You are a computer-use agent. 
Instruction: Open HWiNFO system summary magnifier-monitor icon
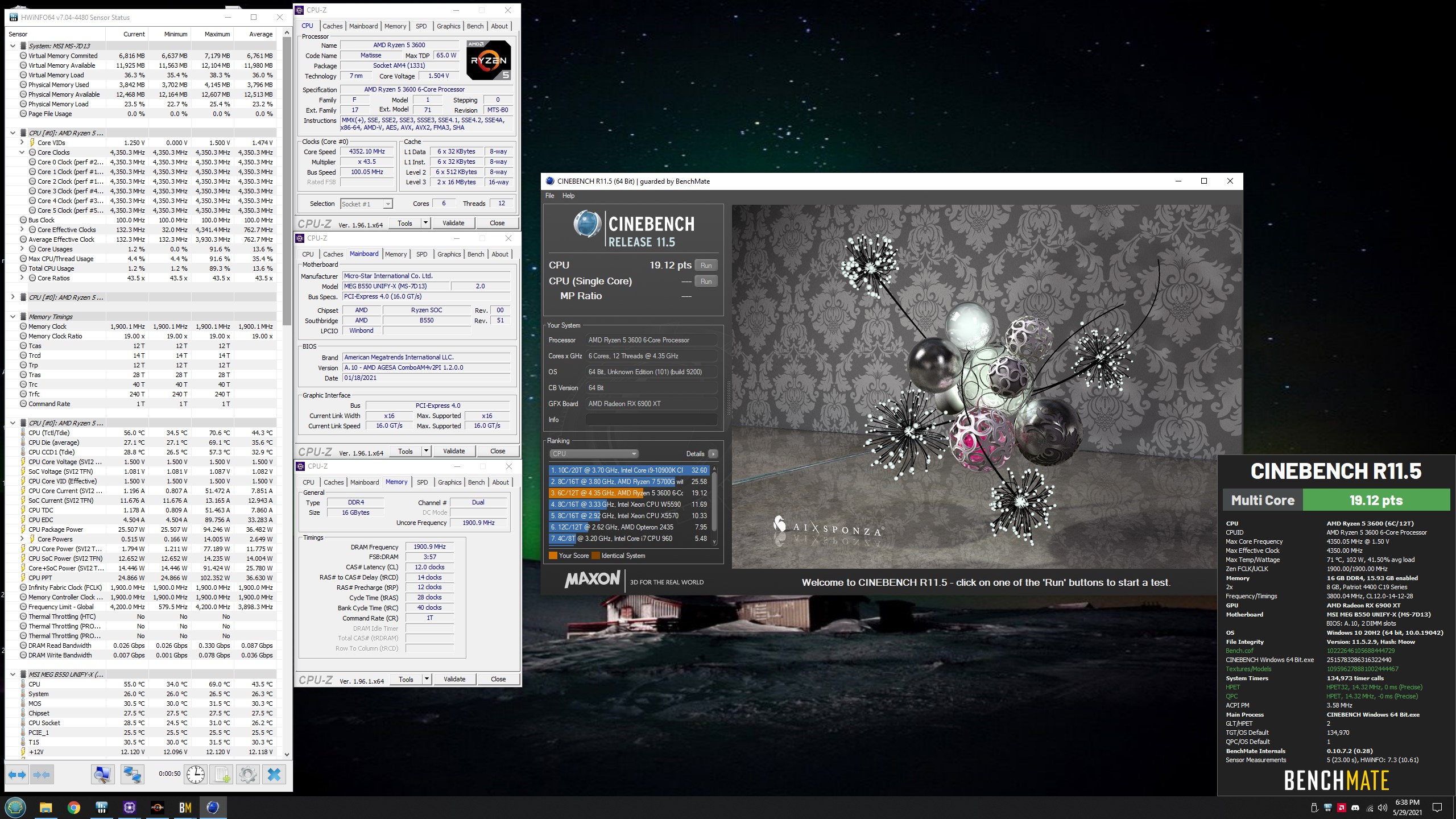click(x=103, y=775)
